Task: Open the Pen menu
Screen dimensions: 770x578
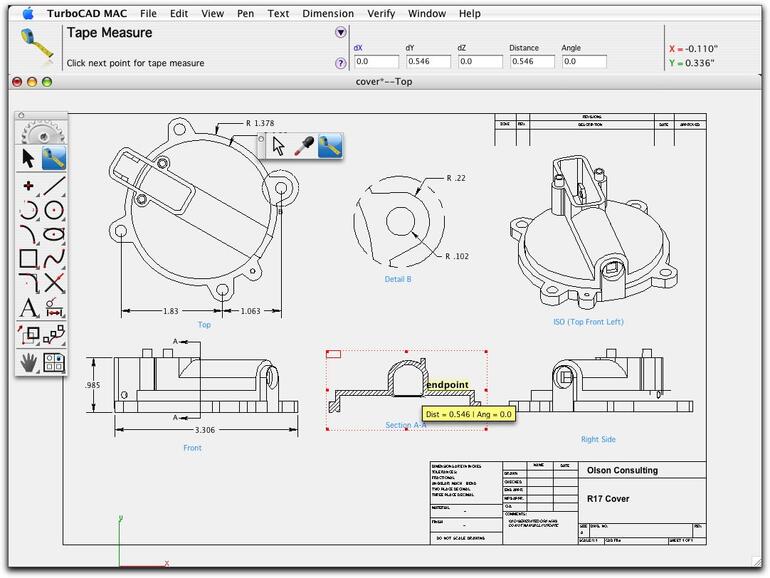Action: (245, 14)
